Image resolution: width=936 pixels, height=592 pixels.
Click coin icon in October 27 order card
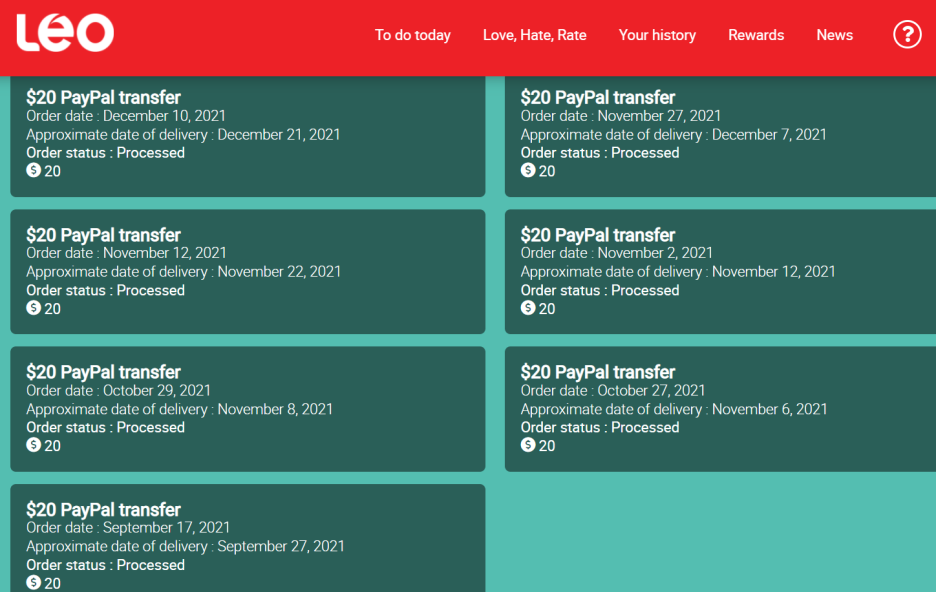[528, 445]
